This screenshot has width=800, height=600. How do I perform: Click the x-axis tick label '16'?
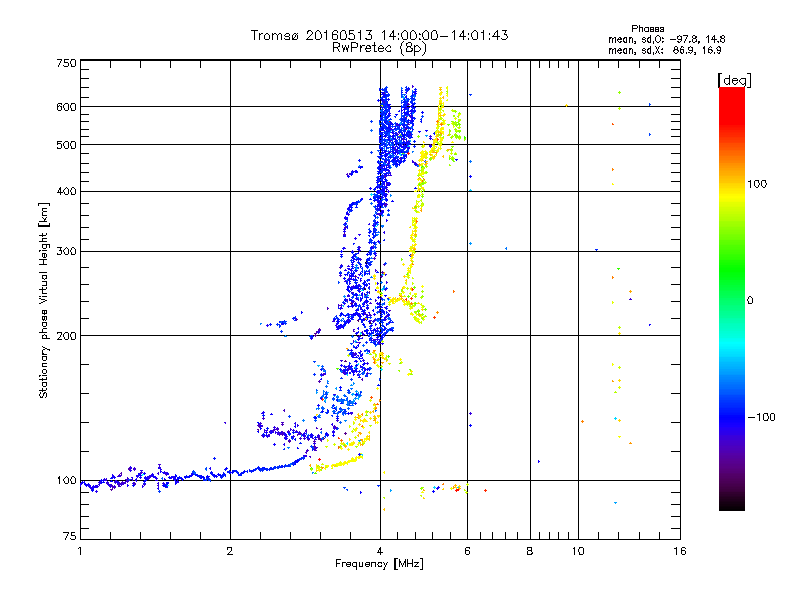point(680,551)
